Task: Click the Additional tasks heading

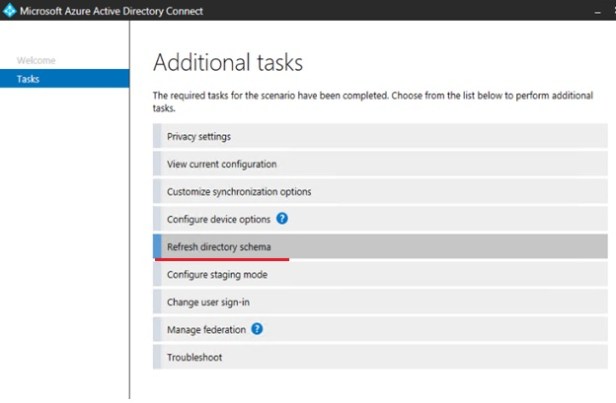Action: coord(227,62)
